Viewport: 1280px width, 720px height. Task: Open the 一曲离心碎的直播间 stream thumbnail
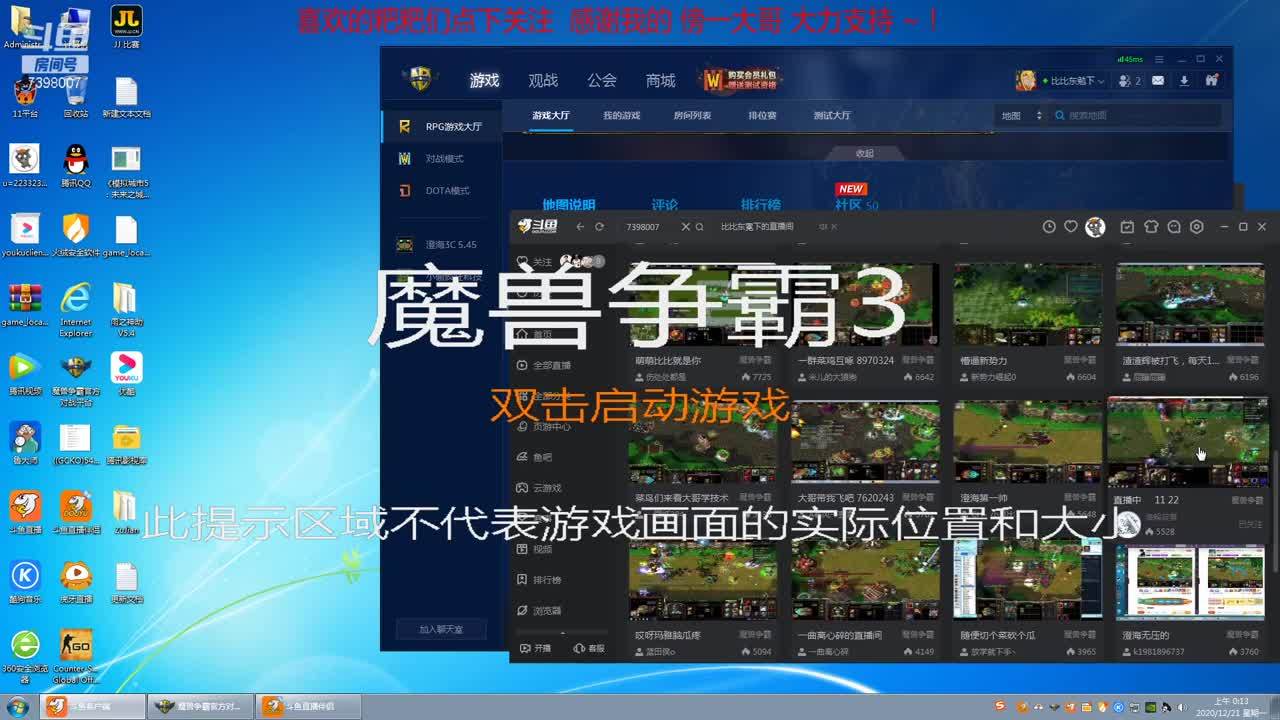865,581
